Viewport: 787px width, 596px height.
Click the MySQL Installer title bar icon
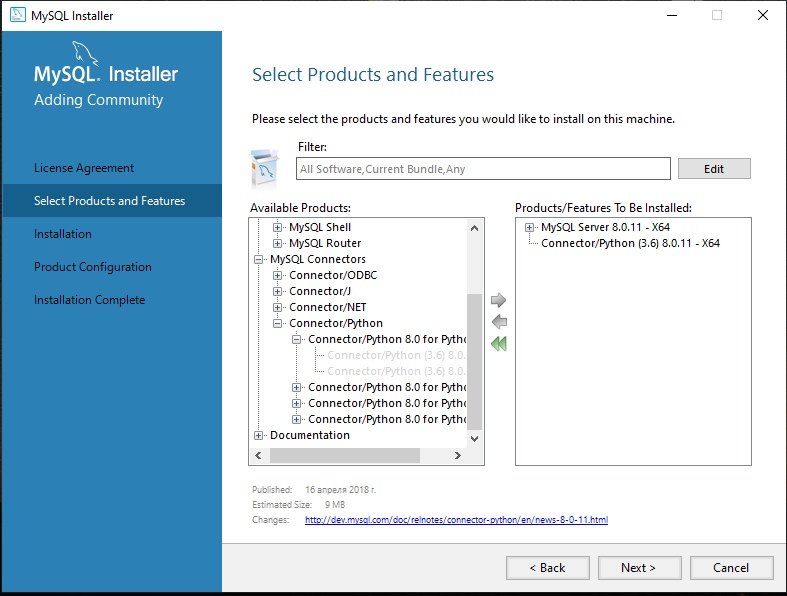(x=18, y=15)
